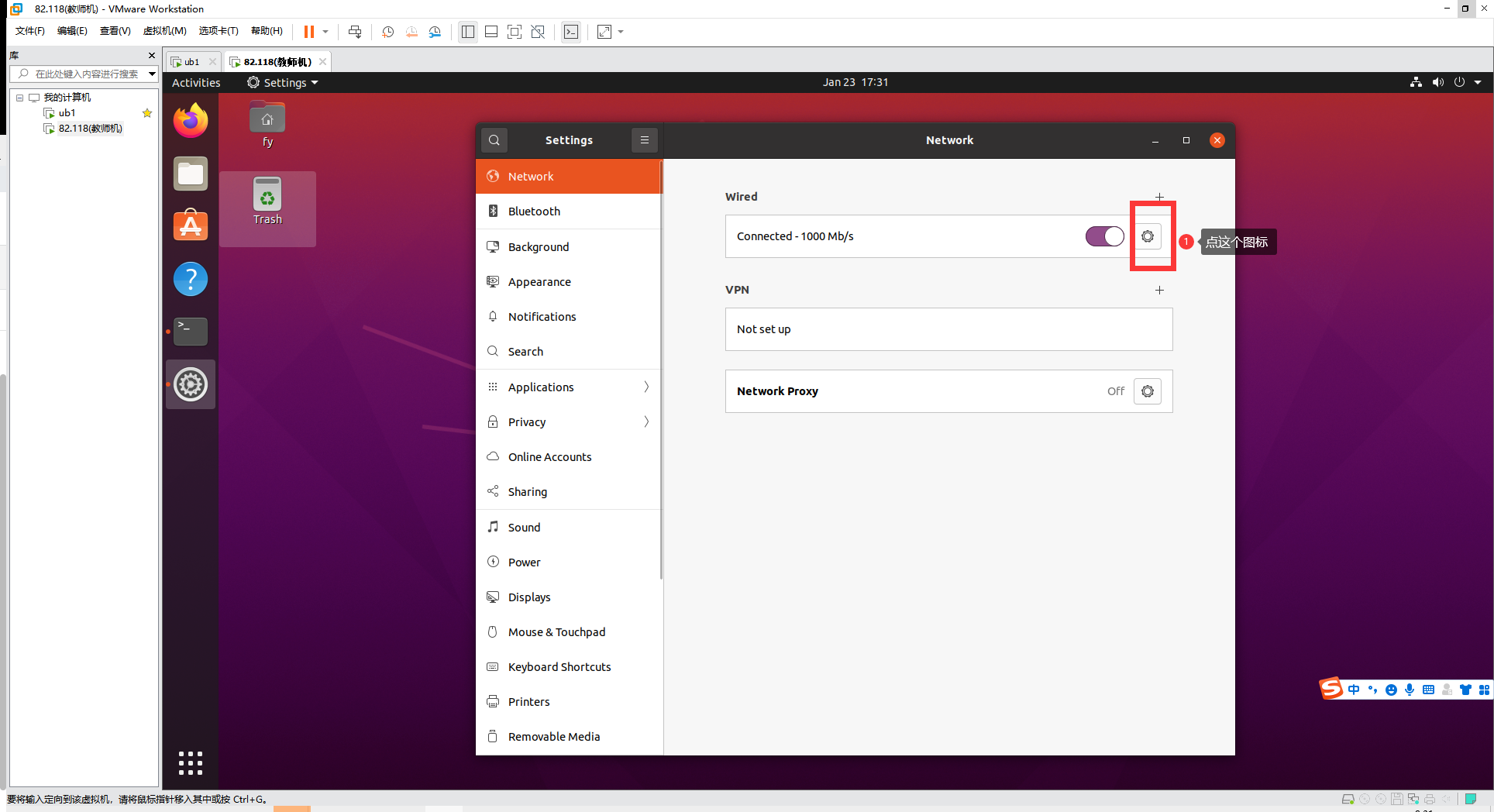Click the volume icon in top bar

[x=1438, y=82]
